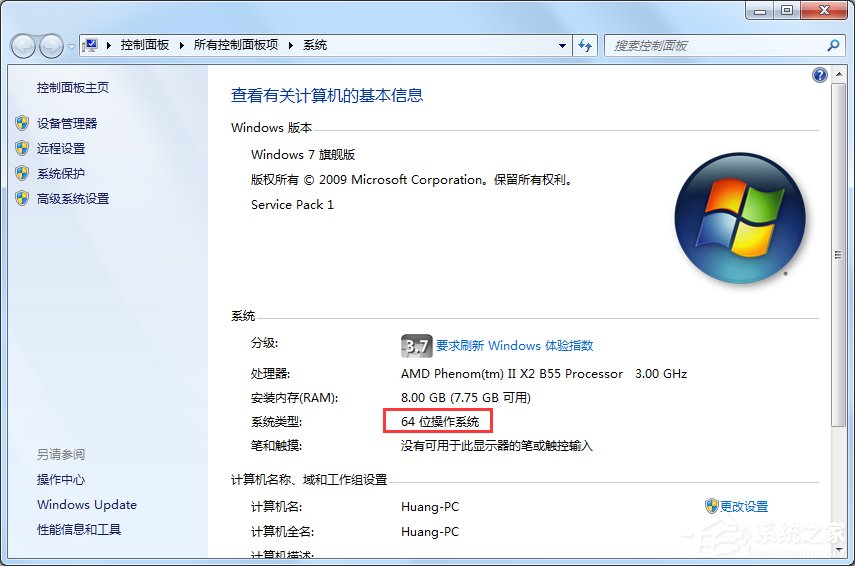Click the 更改设置 link

744,507
